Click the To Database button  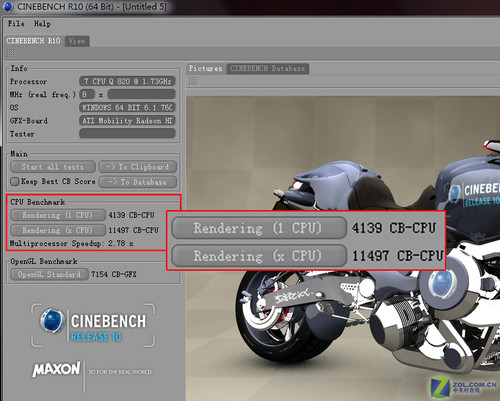(x=138, y=182)
